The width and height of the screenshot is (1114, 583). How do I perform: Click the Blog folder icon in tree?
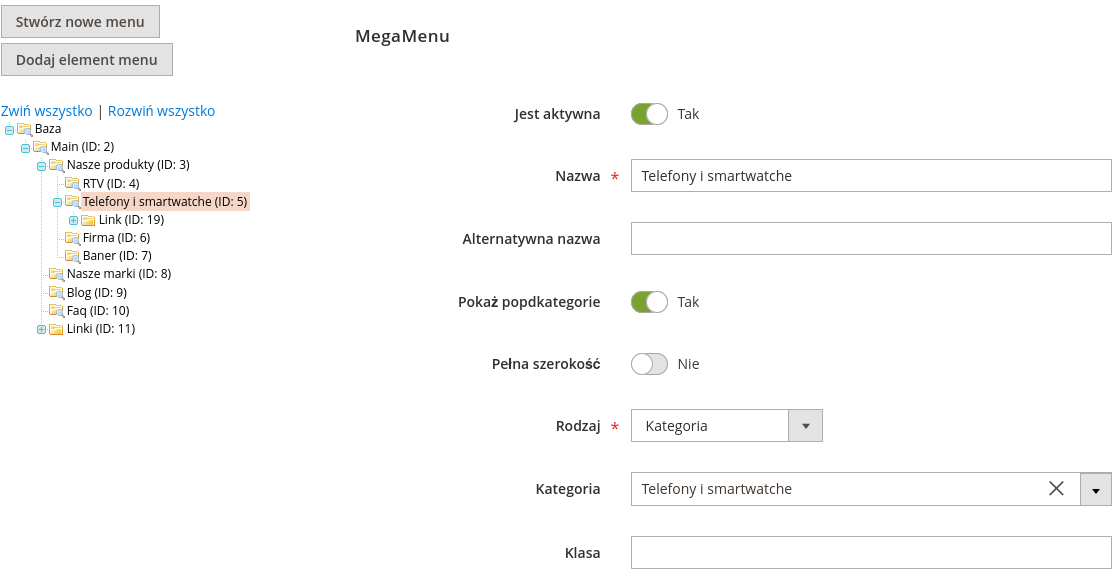pyautogui.click(x=56, y=292)
